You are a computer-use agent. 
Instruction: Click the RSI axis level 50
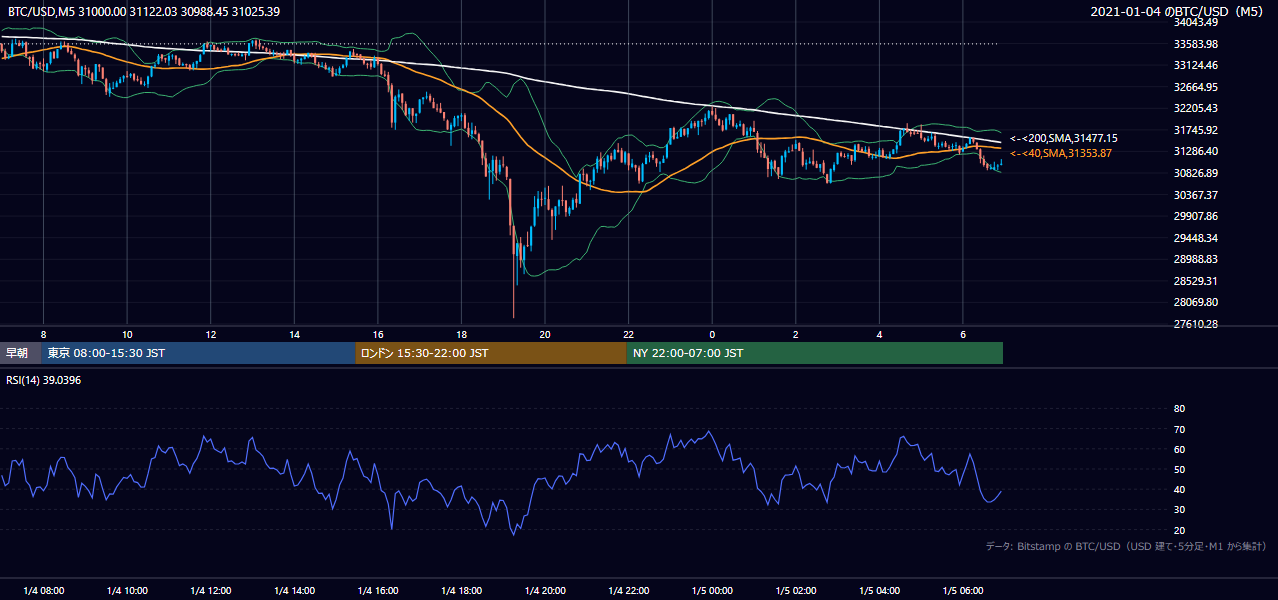[x=1179, y=469]
